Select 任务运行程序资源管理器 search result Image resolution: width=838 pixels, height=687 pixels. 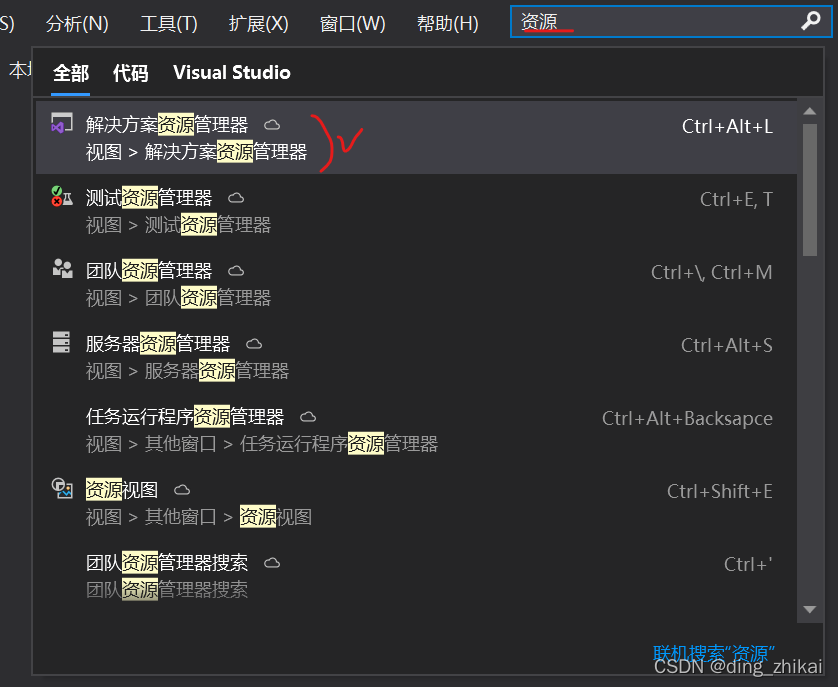point(416,430)
